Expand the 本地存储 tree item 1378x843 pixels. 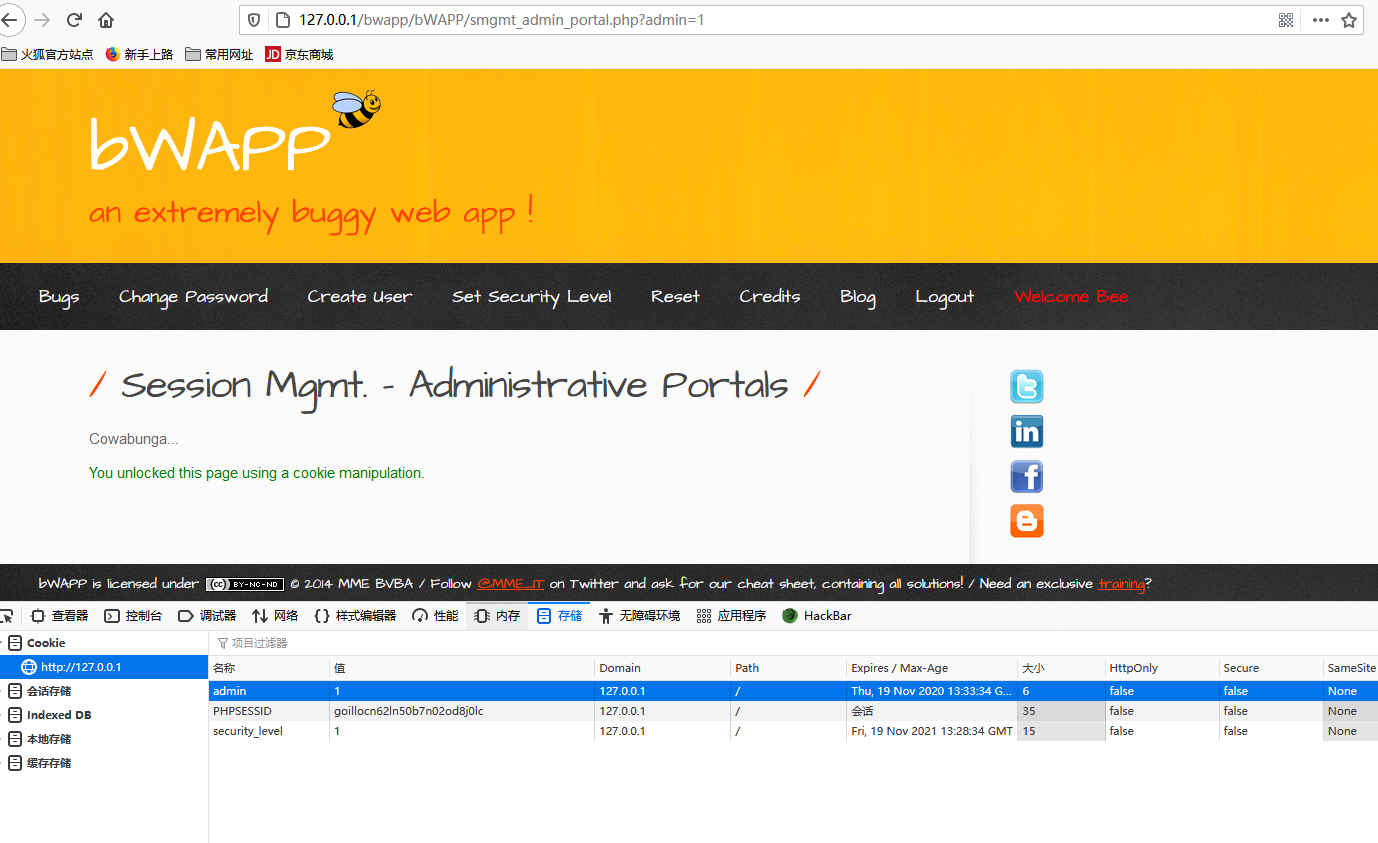click(x=3, y=739)
